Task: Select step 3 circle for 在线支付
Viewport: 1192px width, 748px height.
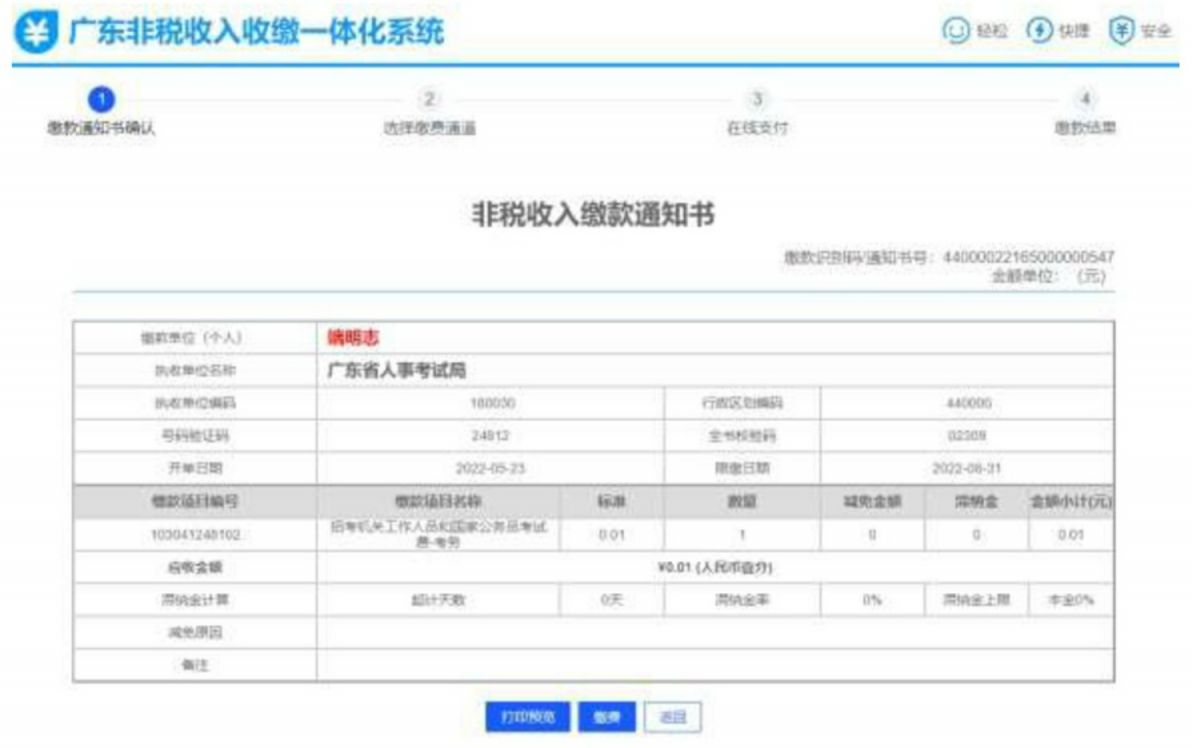Action: (x=757, y=100)
